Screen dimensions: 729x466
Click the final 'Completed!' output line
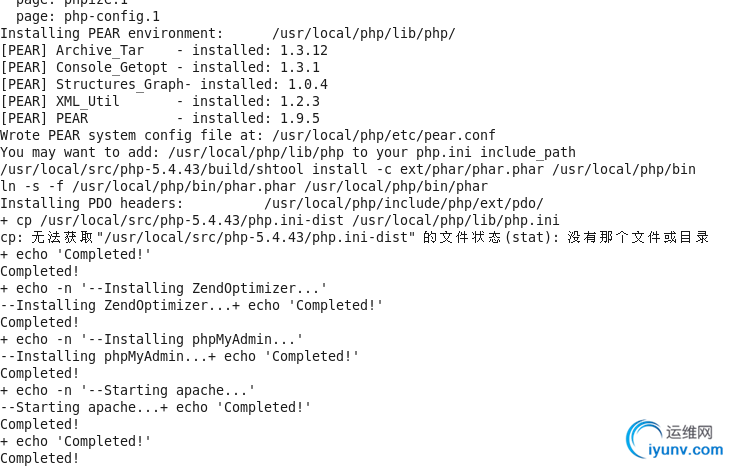[40, 458]
